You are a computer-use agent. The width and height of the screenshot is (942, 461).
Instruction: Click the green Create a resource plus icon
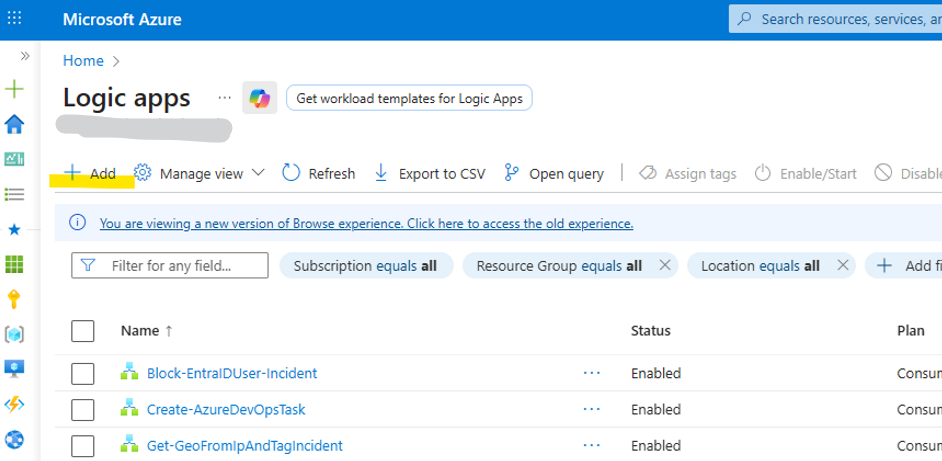tap(14, 89)
